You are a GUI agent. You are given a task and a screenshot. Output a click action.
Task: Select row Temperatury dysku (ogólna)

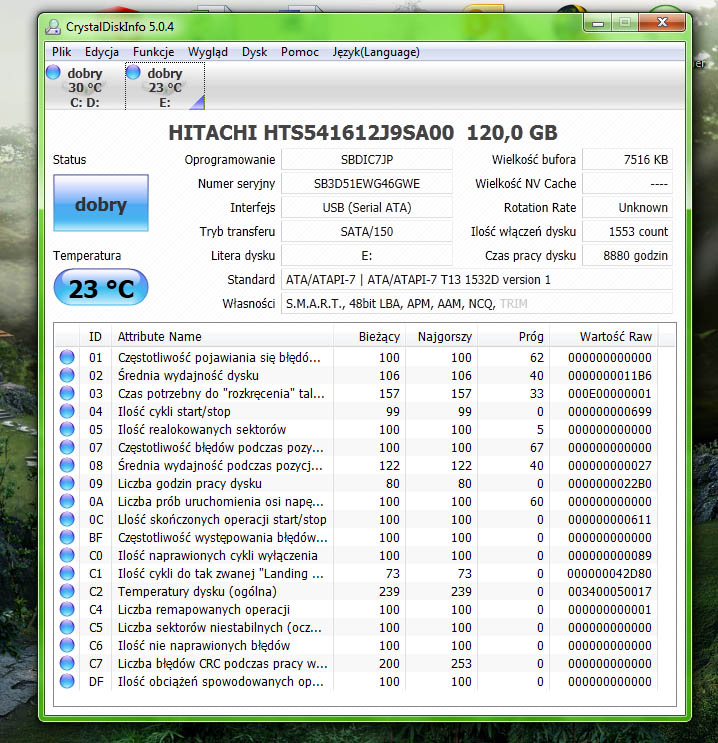pyautogui.click(x=357, y=591)
